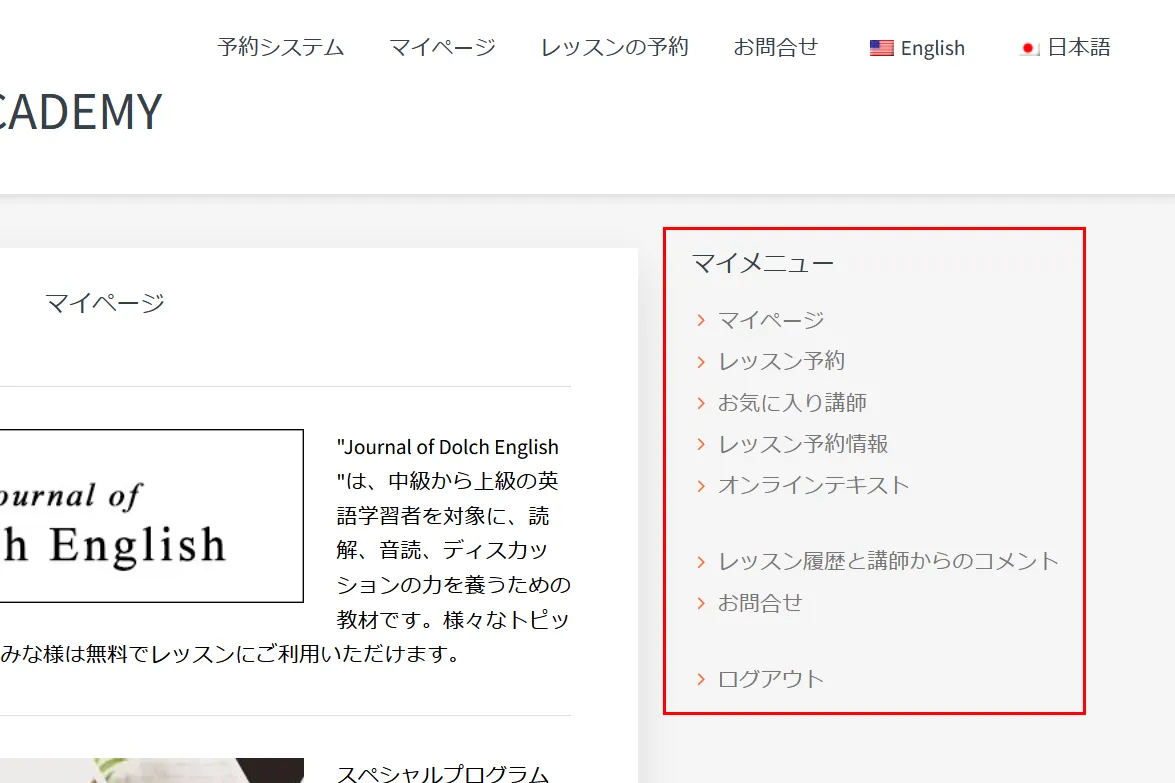The height and width of the screenshot is (783, 1175).
Task: Open マイページ in the top navigation bar
Action: [442, 47]
